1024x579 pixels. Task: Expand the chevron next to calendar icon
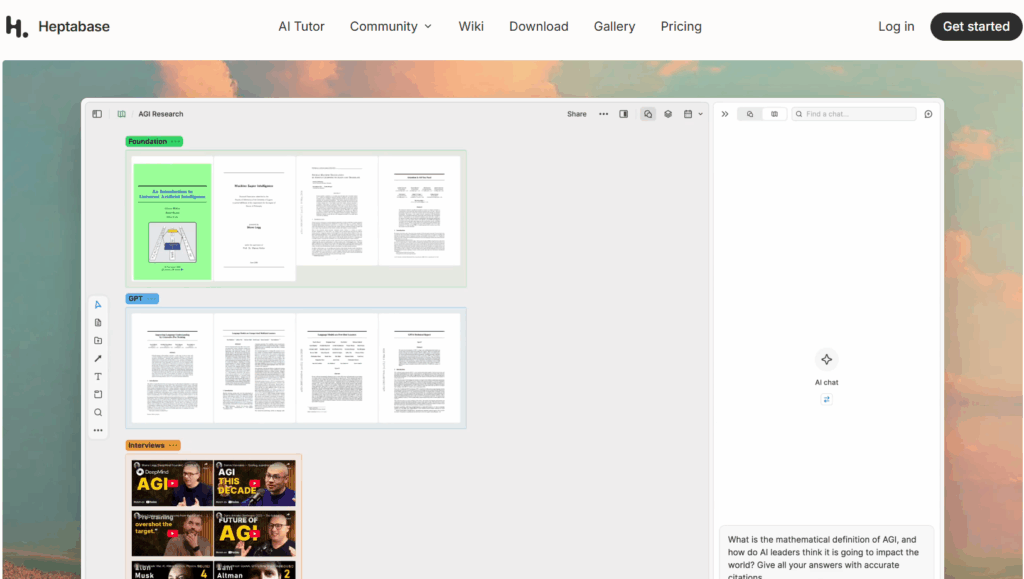point(701,114)
